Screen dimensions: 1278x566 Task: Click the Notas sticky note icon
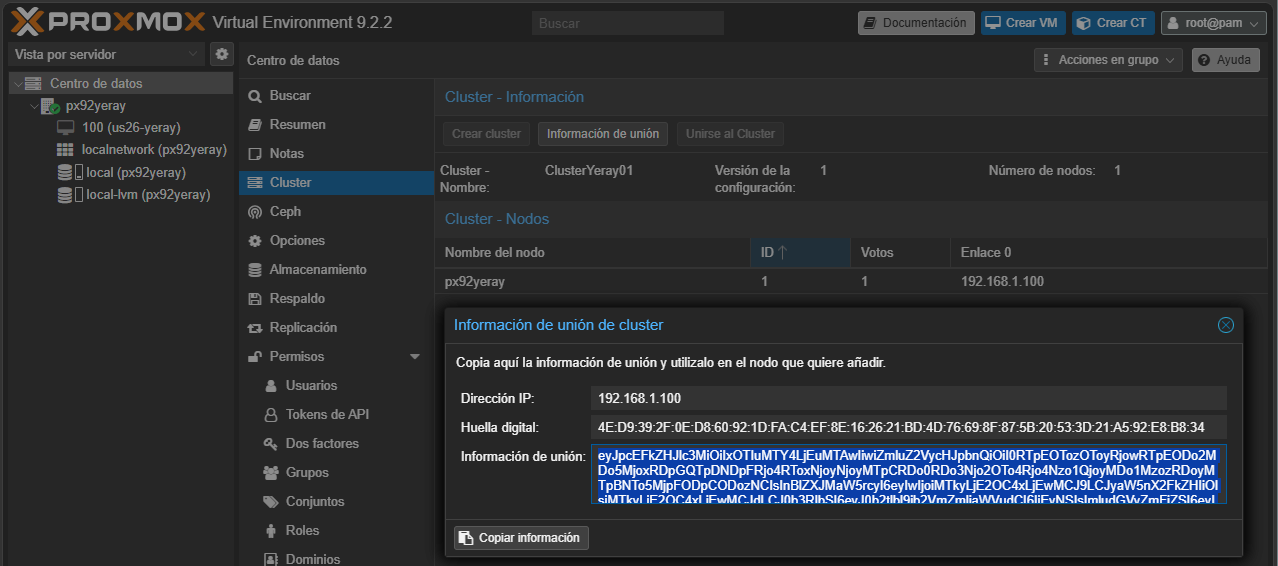pos(254,154)
